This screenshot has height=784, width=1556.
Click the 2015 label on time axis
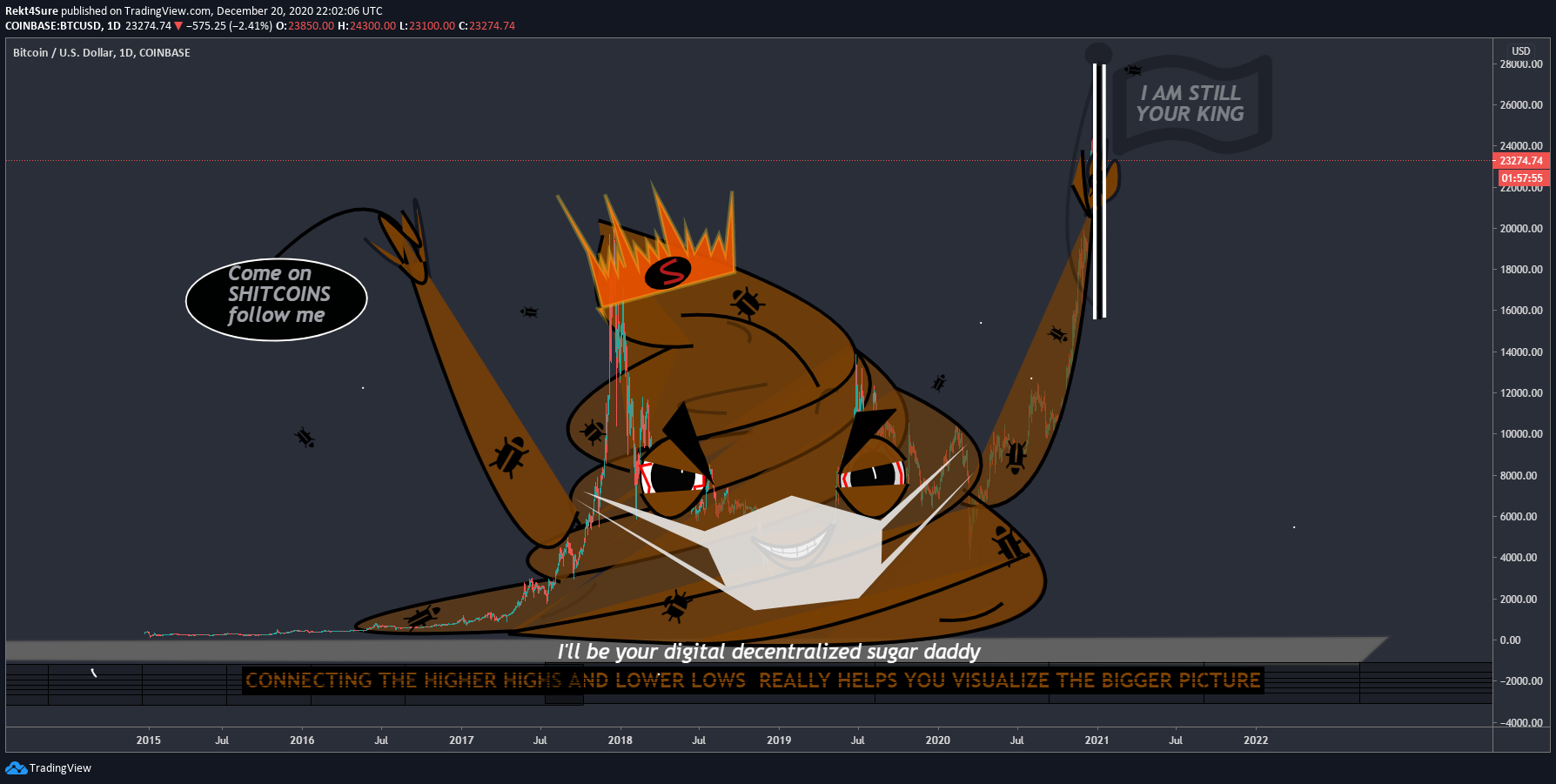(x=148, y=740)
